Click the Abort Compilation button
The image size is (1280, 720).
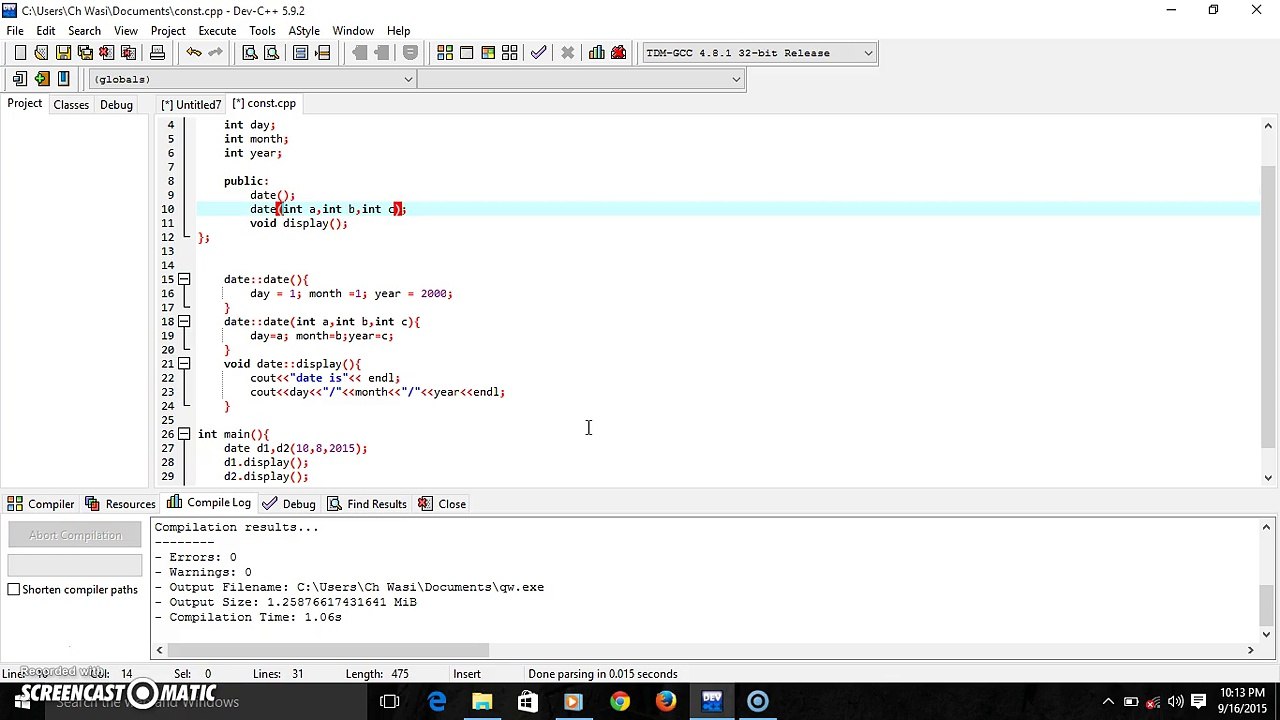(x=75, y=536)
